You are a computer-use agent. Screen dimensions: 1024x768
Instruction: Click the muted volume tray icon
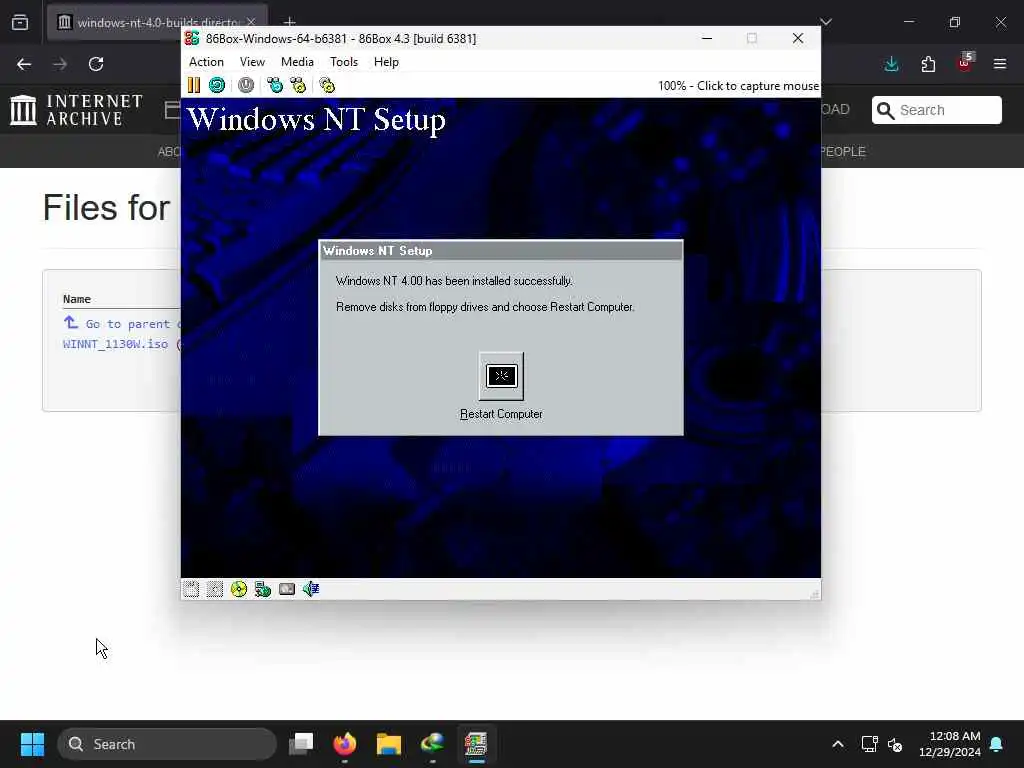(895, 744)
